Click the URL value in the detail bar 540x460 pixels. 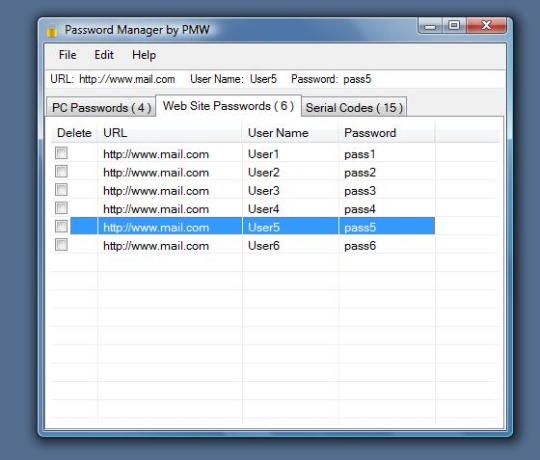(127, 79)
